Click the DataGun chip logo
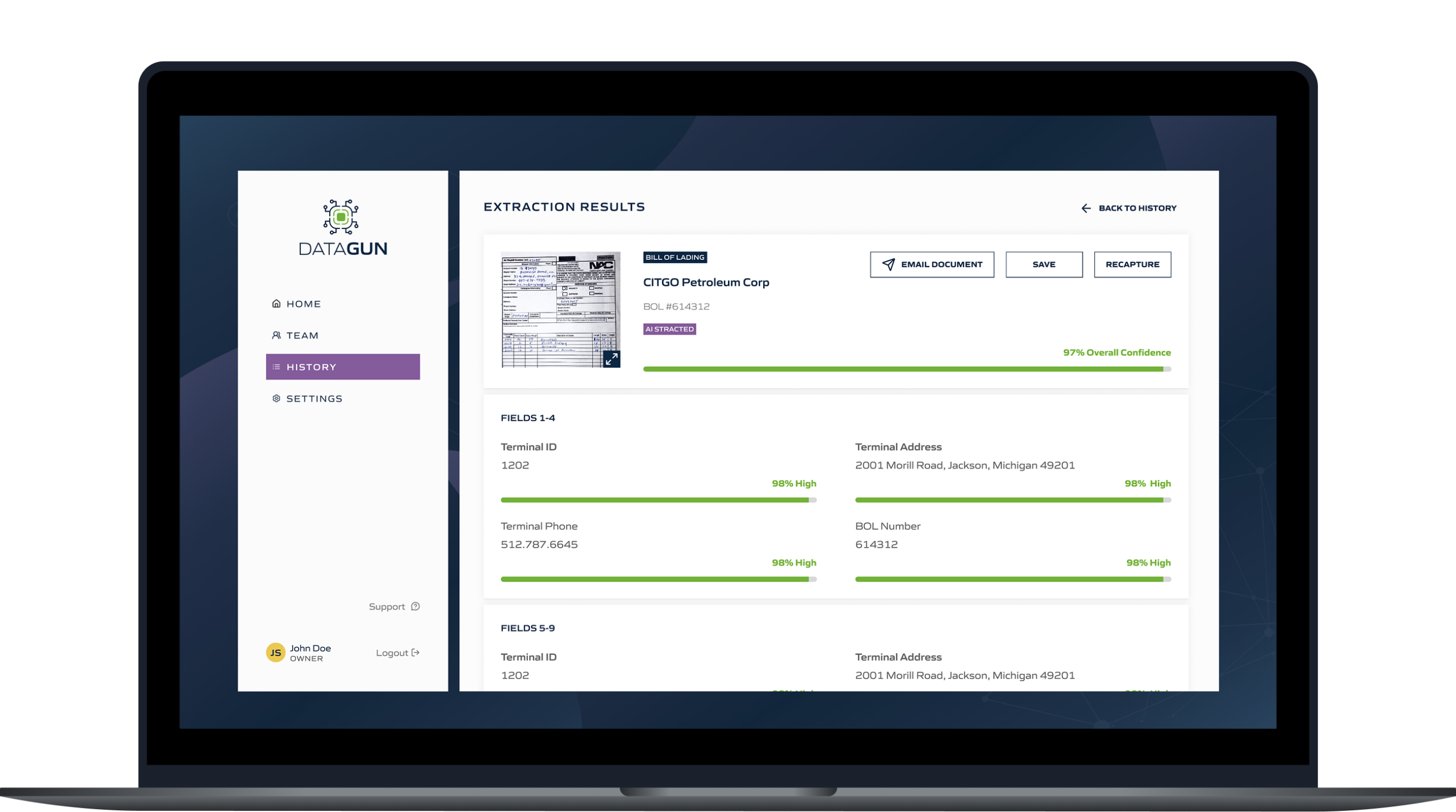This screenshot has height=812, width=1456. pos(341,217)
